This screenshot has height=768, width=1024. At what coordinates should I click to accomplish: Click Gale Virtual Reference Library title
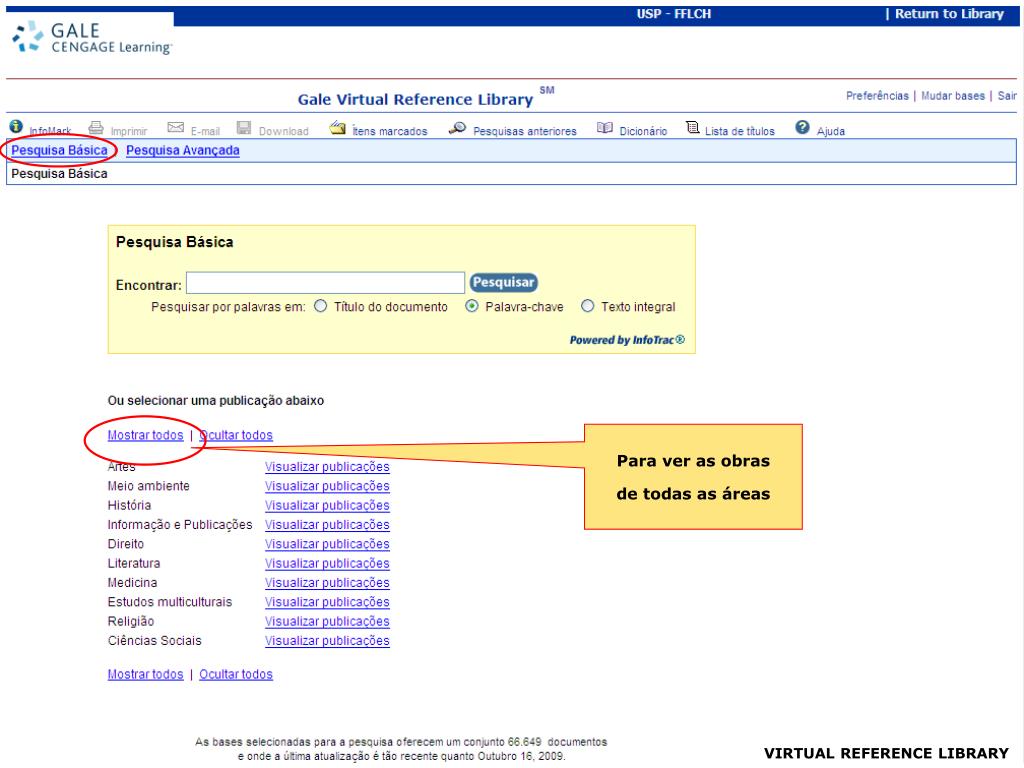[x=415, y=99]
